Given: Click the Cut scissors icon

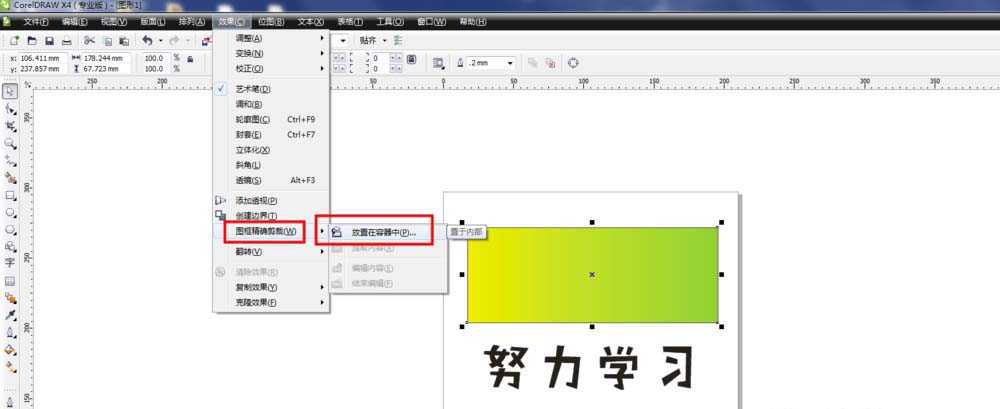Looking at the screenshot, I should point(89,41).
